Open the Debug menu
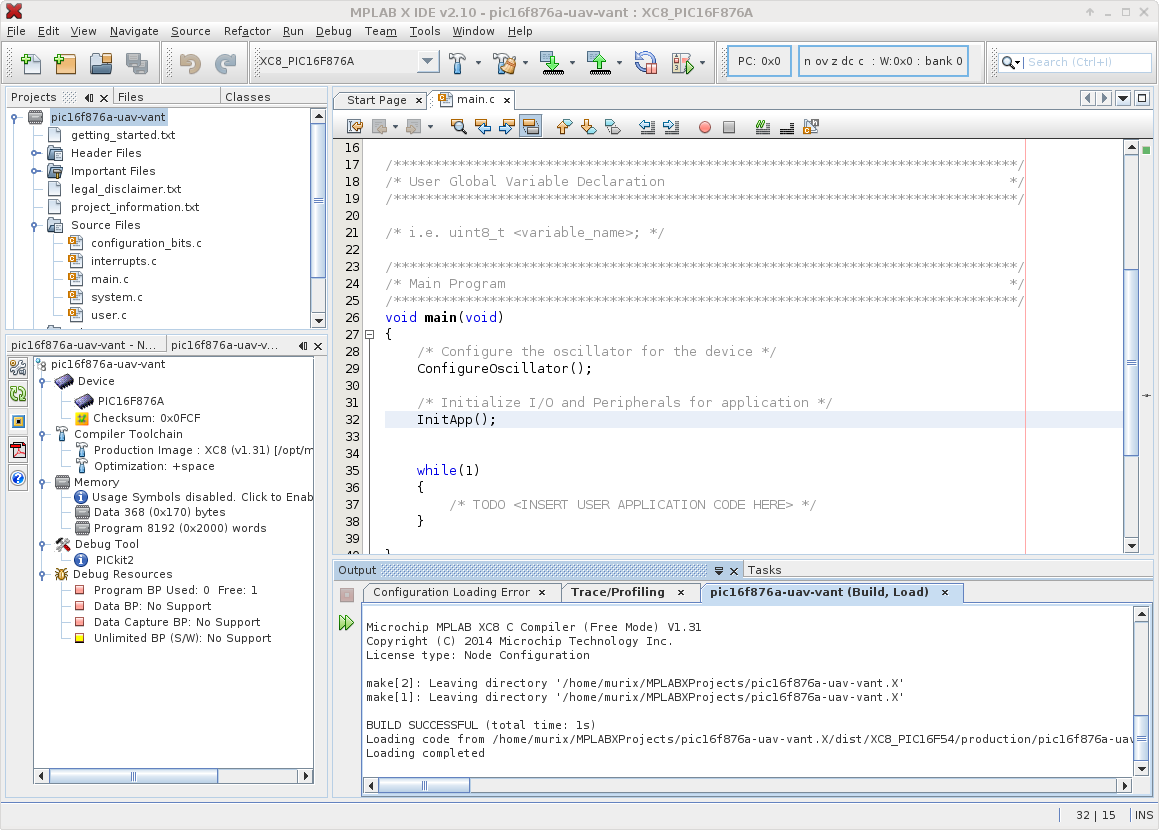 (x=333, y=31)
